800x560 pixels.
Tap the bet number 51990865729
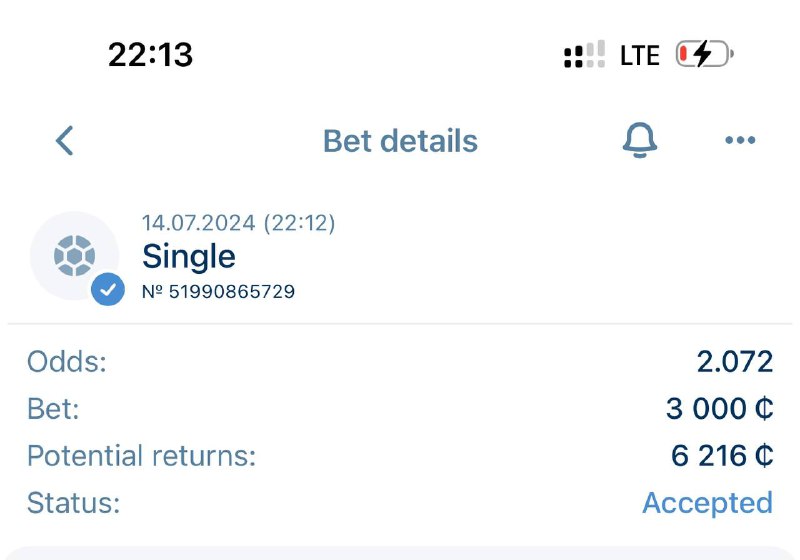pos(218,292)
